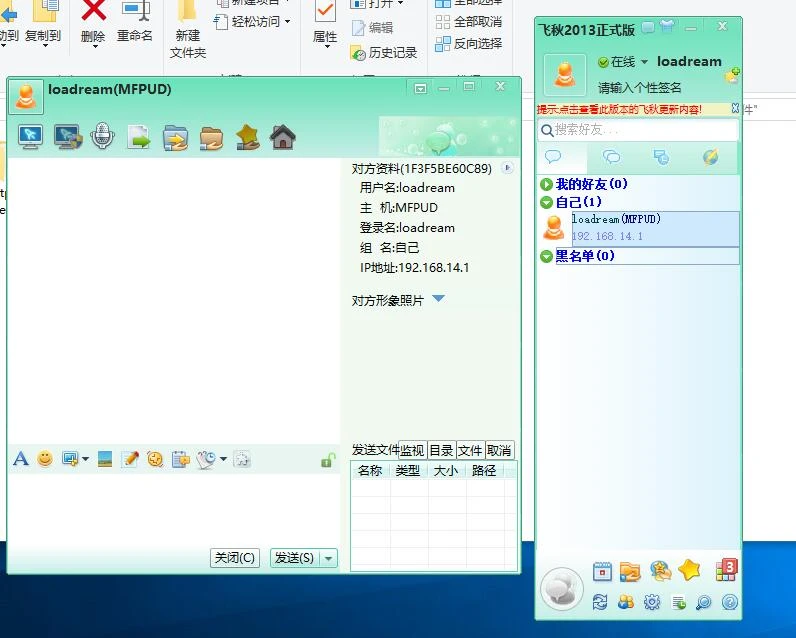Open the shared folder (brown folder in hand) icon
The width and height of the screenshot is (796, 638).
pos(211,138)
